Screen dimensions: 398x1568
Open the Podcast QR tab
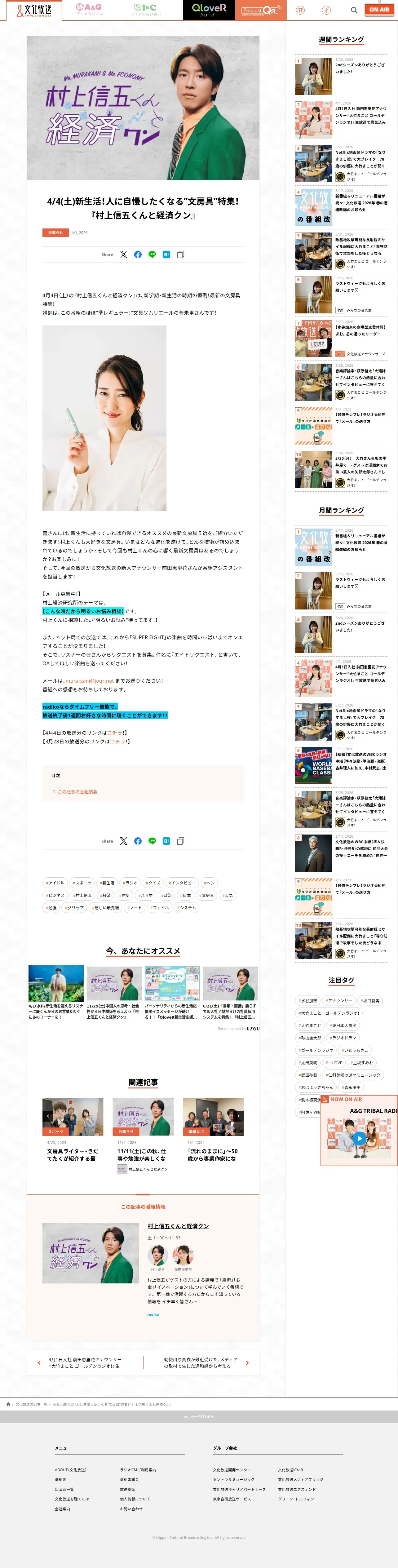260,10
